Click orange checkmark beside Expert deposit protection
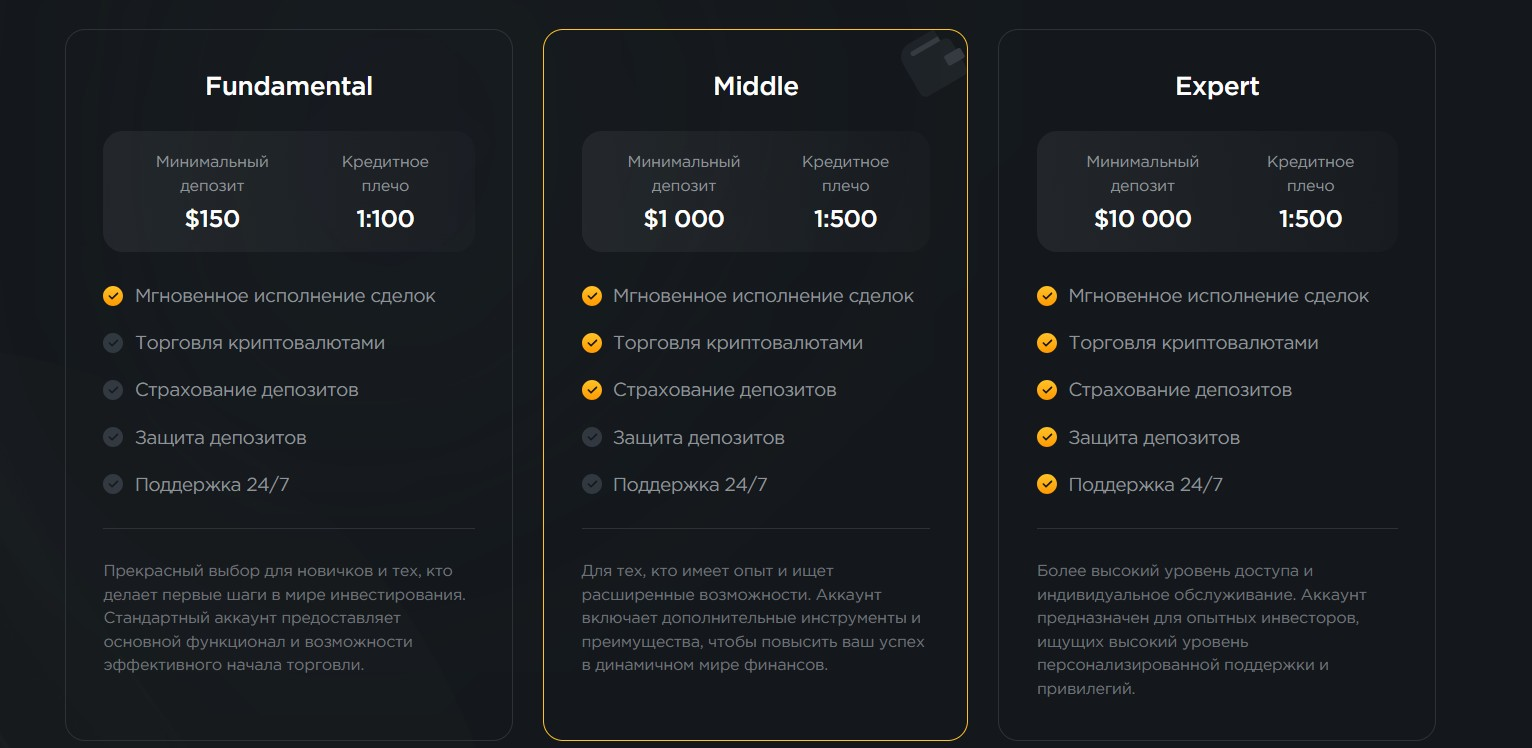1532x748 pixels. pos(1047,437)
